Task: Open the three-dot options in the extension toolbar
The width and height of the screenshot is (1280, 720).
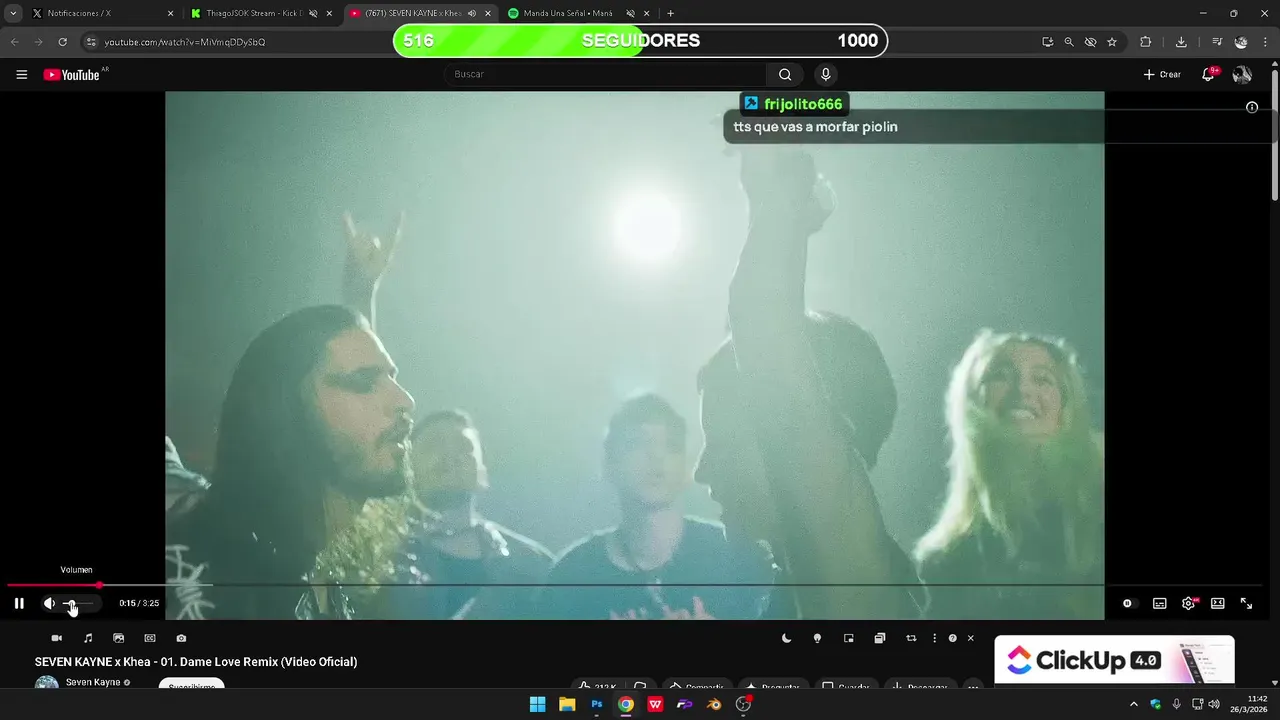Action: click(x=934, y=638)
